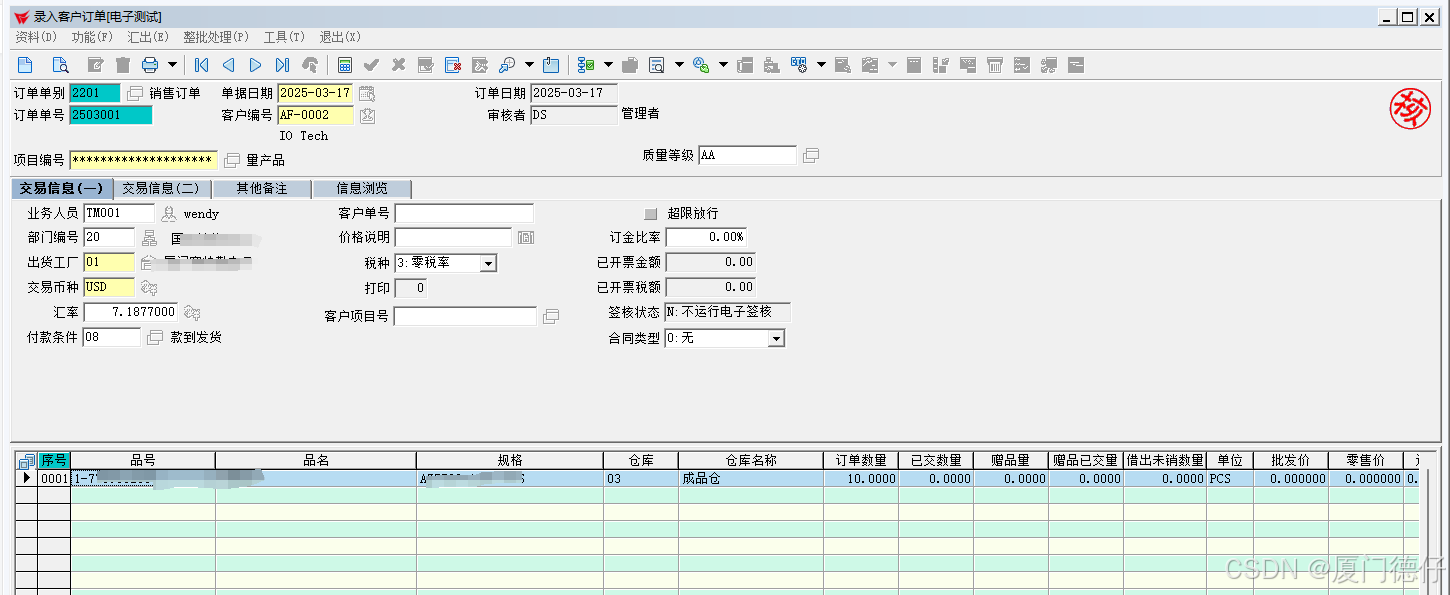This screenshot has height=595, width=1450.
Task: Click icon beside 价格说明 field
Action: [526, 238]
